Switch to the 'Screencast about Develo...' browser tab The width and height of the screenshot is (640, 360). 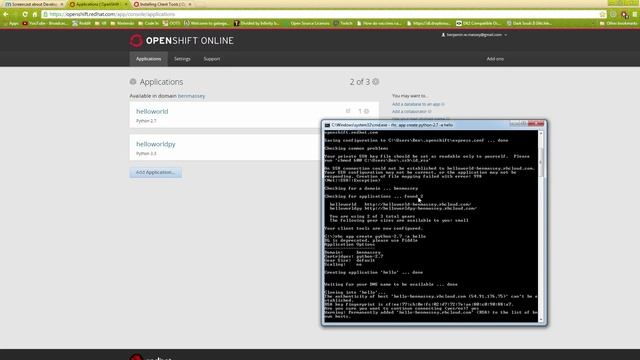[x=34, y=4]
